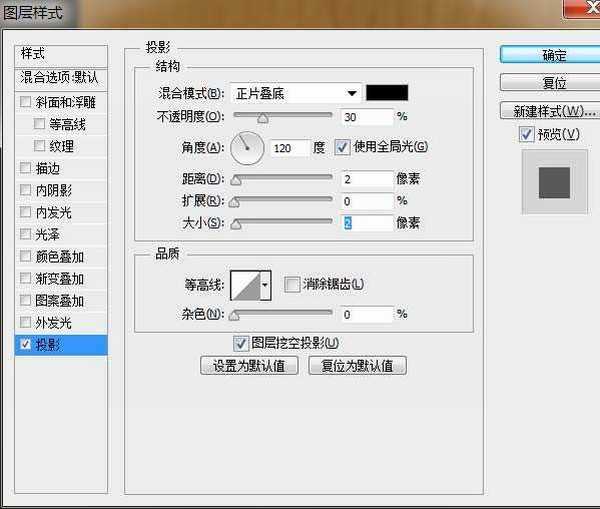Screen dimensions: 600x509
Task: Click the angle dial control
Action: point(247,148)
